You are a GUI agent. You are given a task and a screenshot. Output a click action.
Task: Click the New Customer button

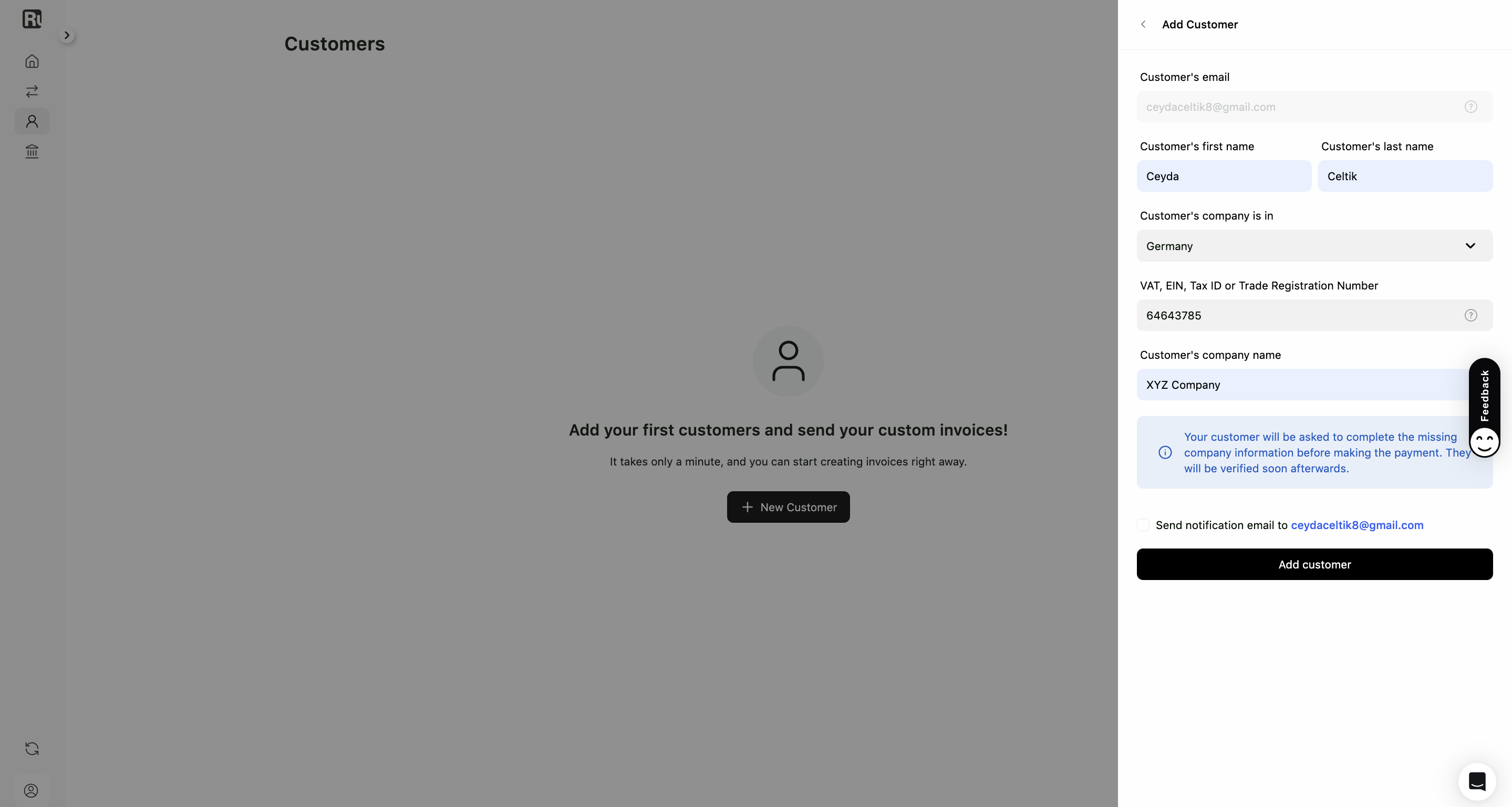pyautogui.click(x=788, y=507)
